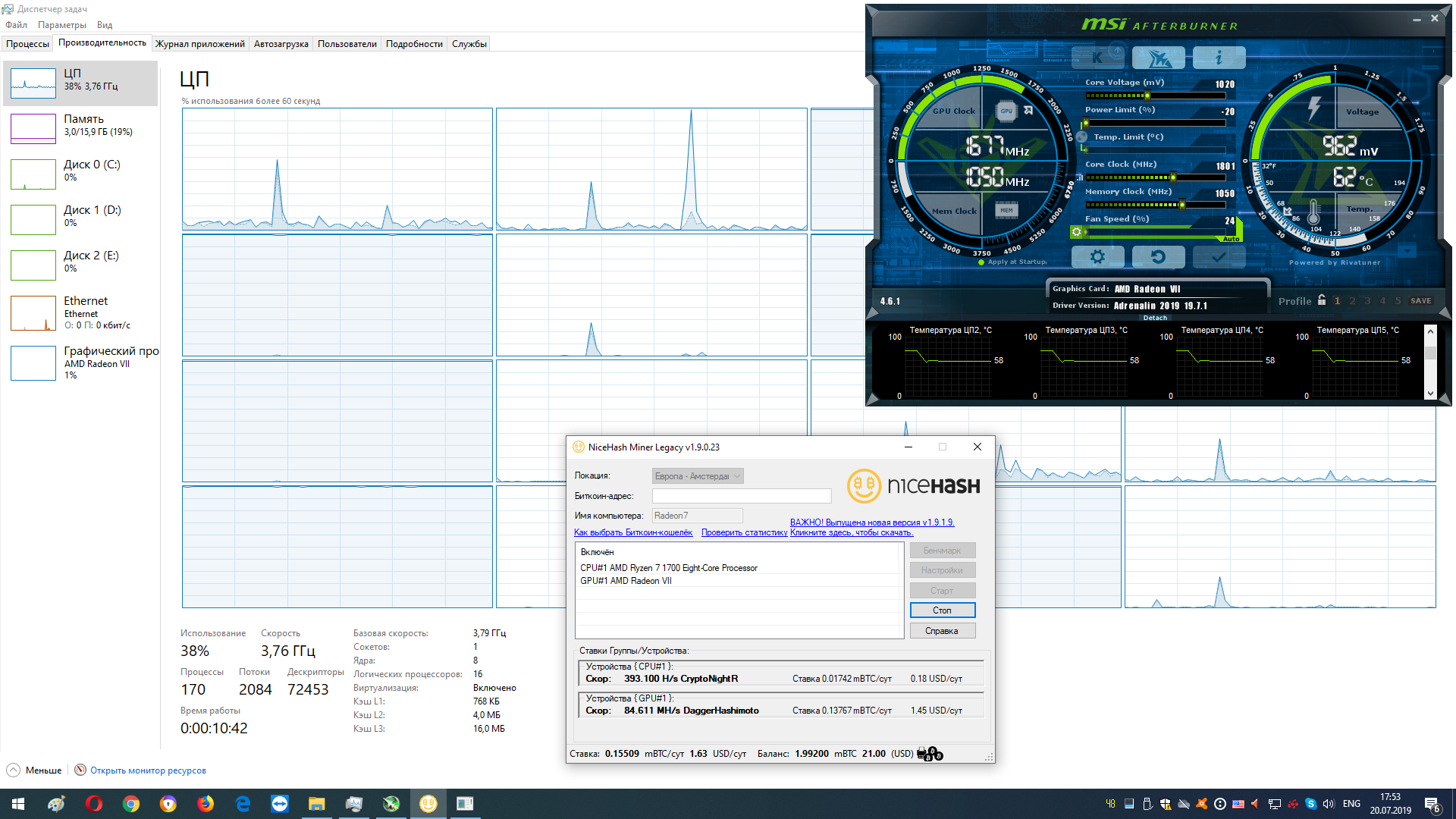Switch to the Процессы tab
The height and width of the screenshot is (819, 1456).
[x=28, y=44]
